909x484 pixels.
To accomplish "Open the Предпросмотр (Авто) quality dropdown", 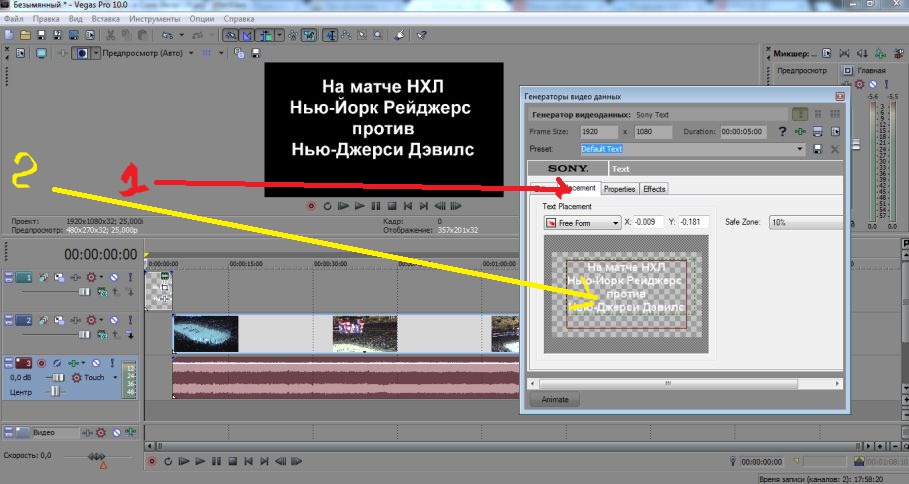I will click(x=192, y=53).
